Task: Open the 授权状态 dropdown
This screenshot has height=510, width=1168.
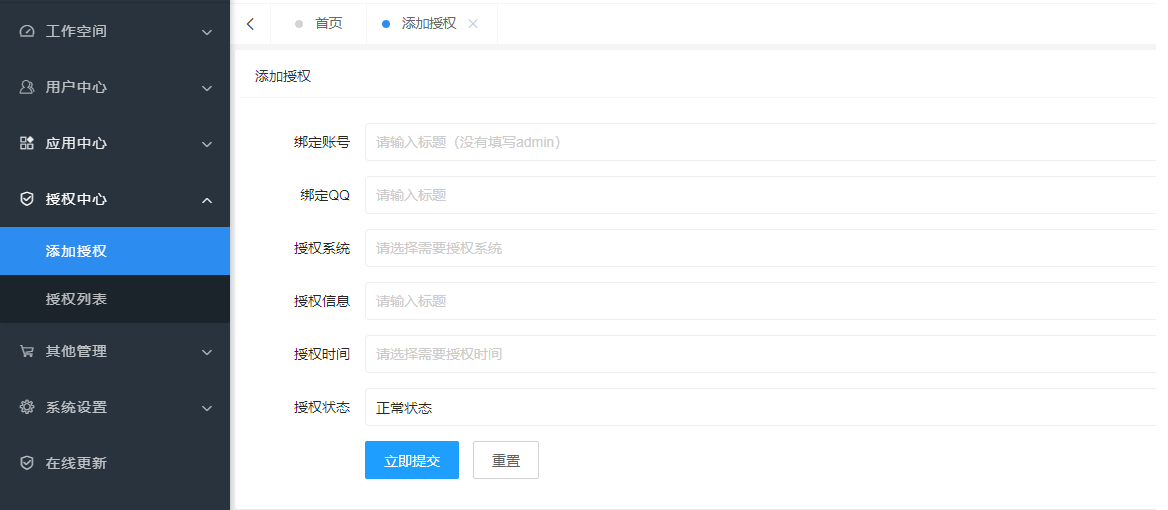Action: pos(760,407)
